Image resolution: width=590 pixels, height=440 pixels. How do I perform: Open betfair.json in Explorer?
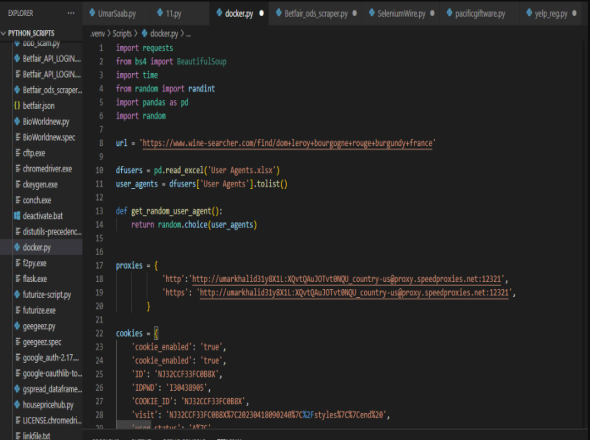[38, 106]
